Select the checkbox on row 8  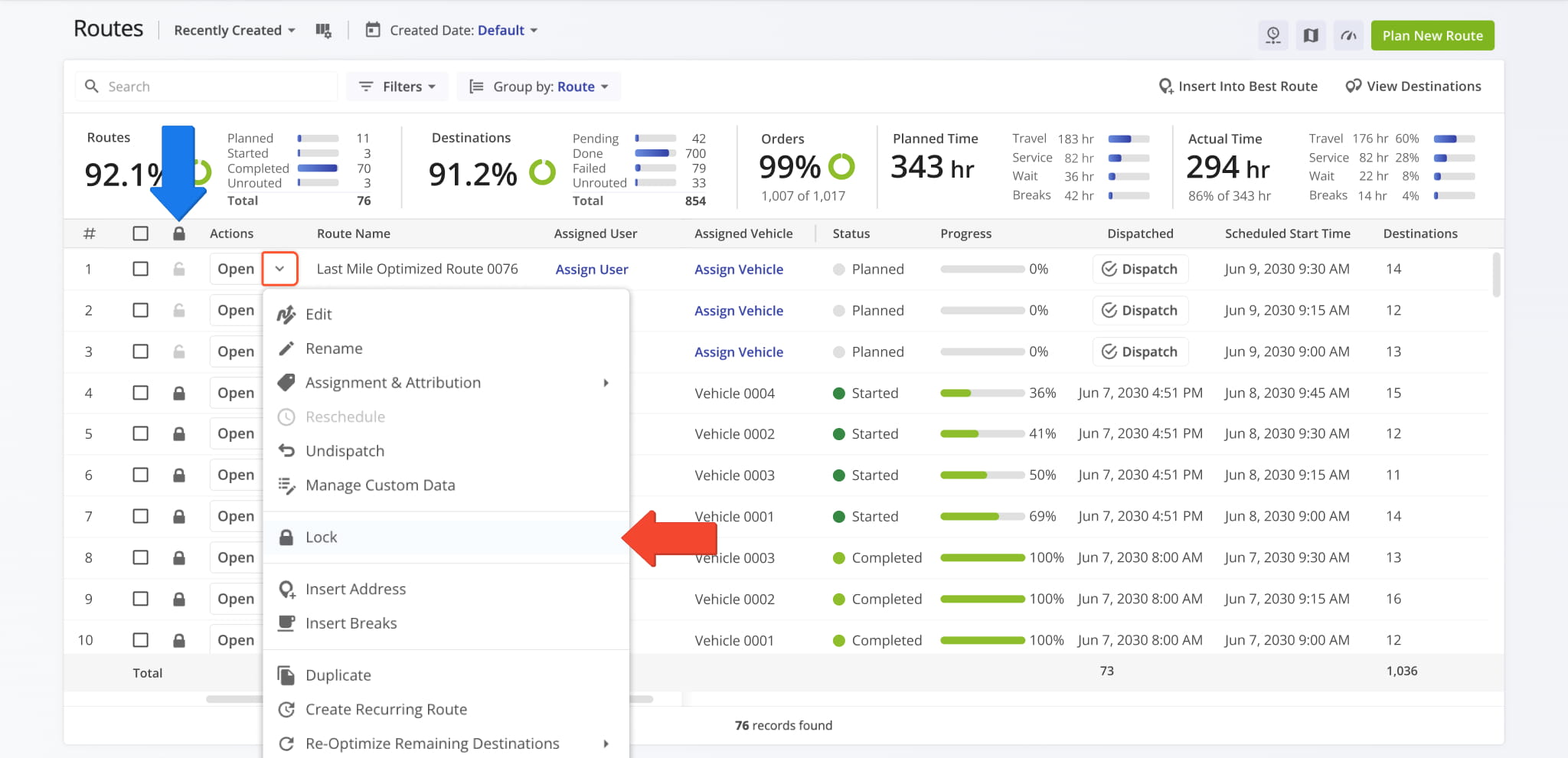click(x=140, y=557)
